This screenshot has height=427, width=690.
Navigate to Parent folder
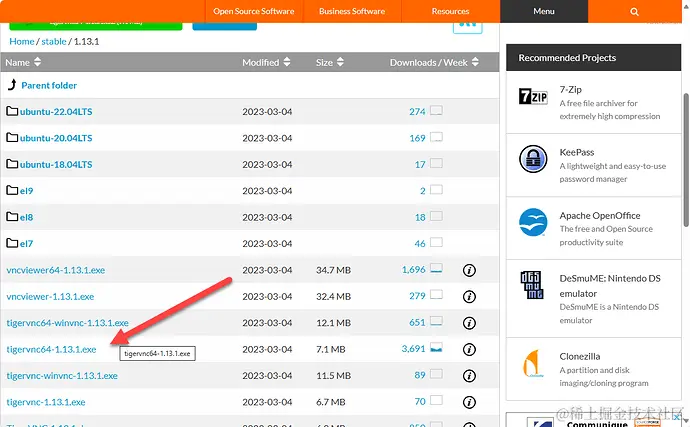click(x=49, y=85)
